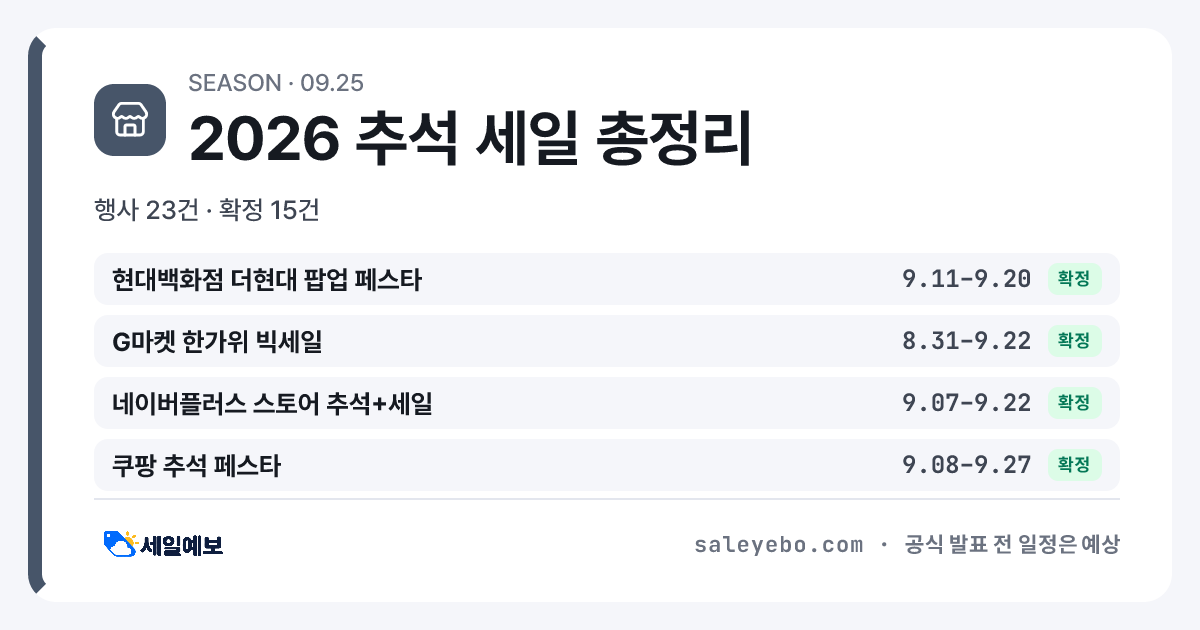
Task: Select the 현대백화점 더현대 팝업 페스타 row
Action: [x=607, y=279]
